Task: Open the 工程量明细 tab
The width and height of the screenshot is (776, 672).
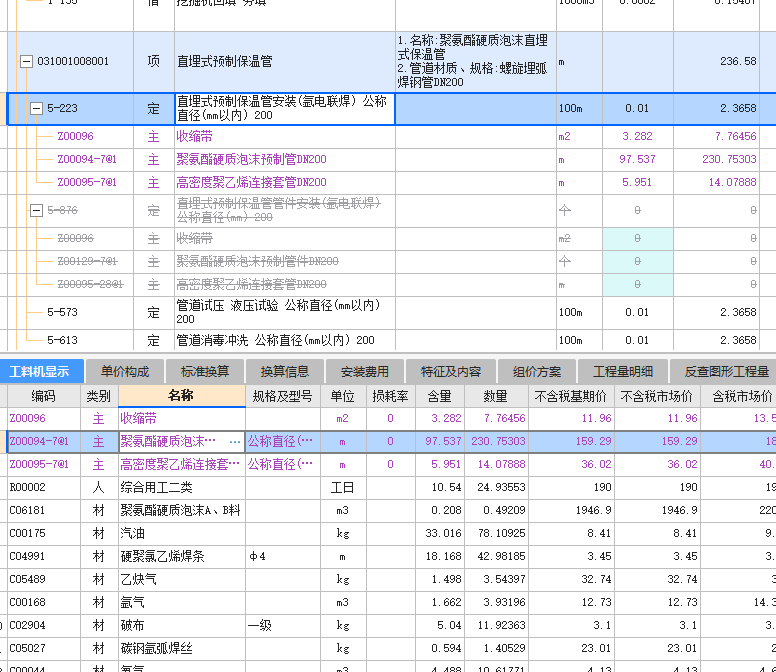Action: pos(623,372)
